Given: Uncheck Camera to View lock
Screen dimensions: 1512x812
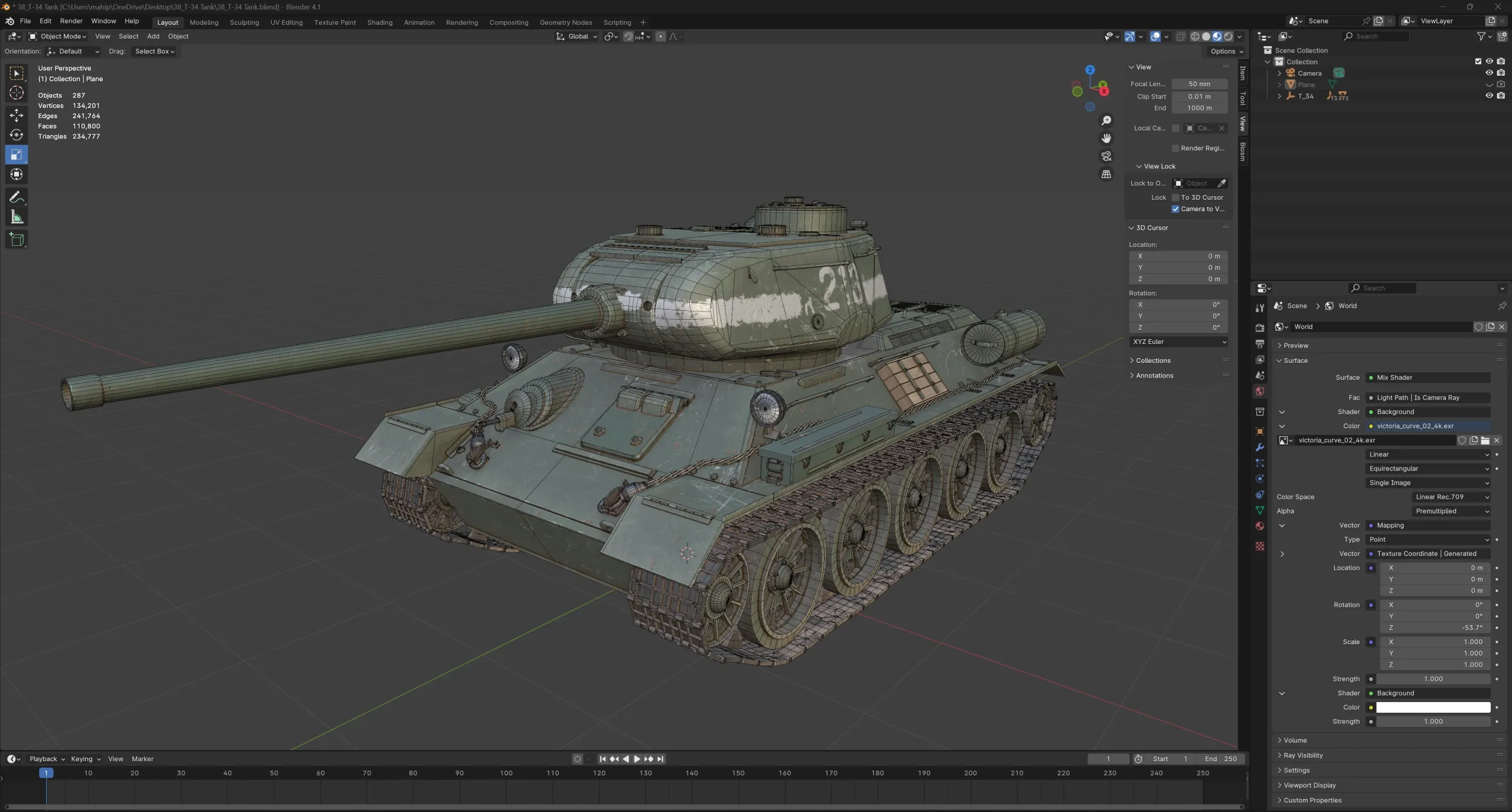Looking at the screenshot, I should 1175,209.
